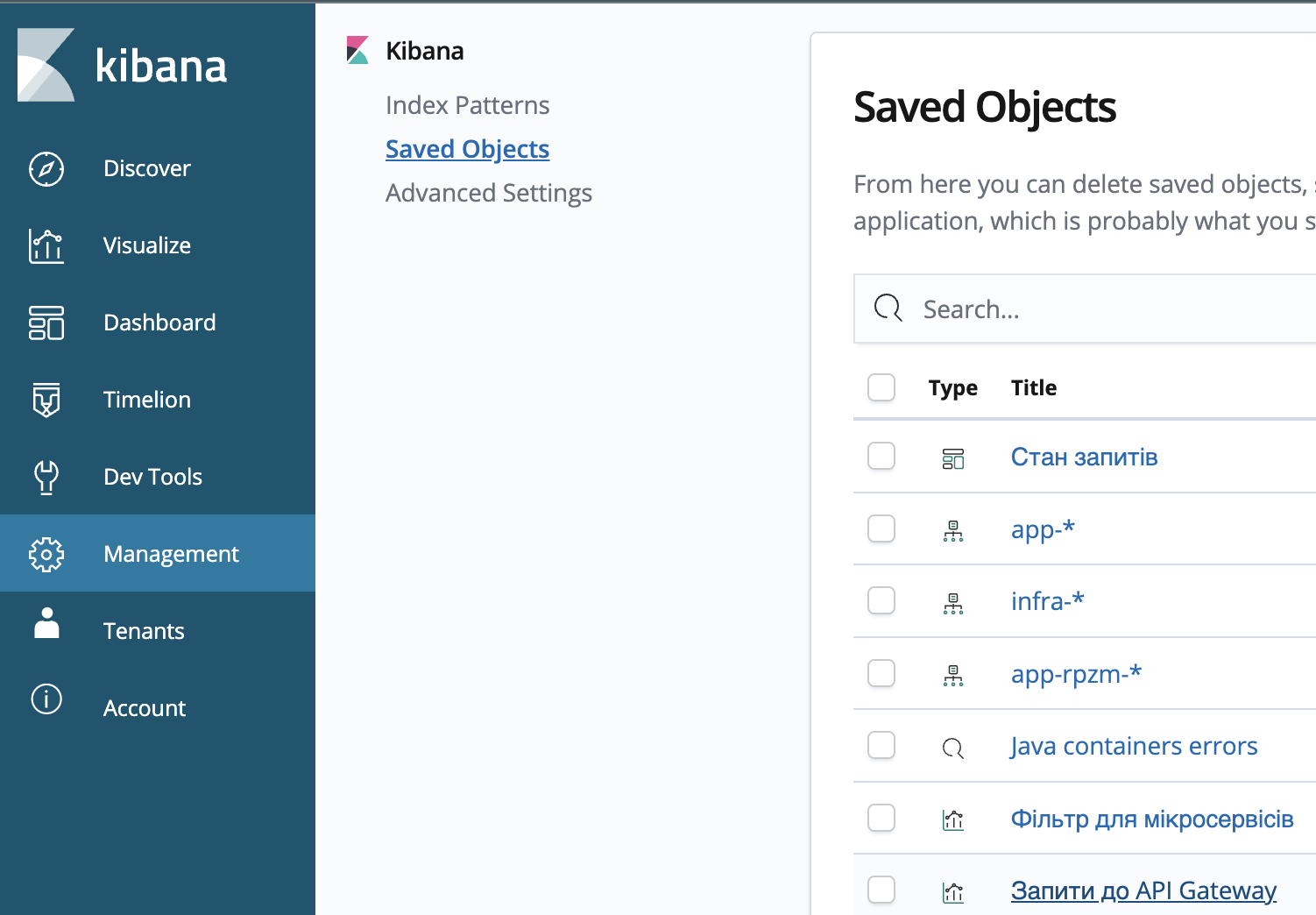Check the box for app-* row

(x=881, y=528)
